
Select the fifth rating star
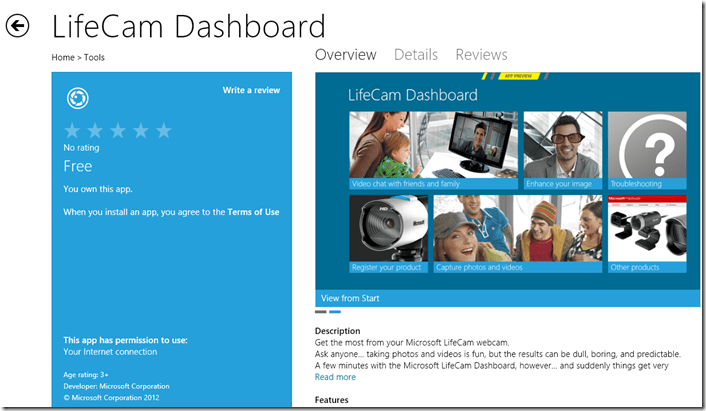tap(164, 131)
